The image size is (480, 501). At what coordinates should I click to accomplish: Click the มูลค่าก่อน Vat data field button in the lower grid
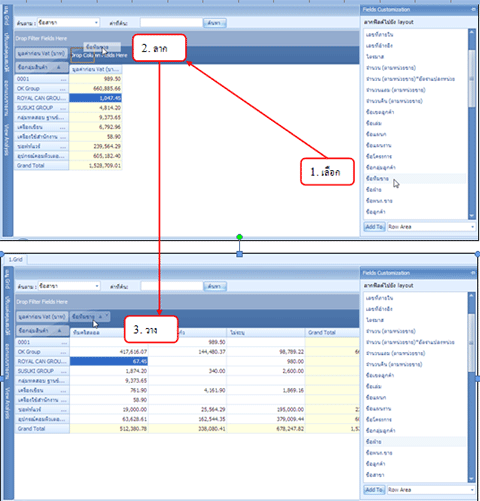42,316
